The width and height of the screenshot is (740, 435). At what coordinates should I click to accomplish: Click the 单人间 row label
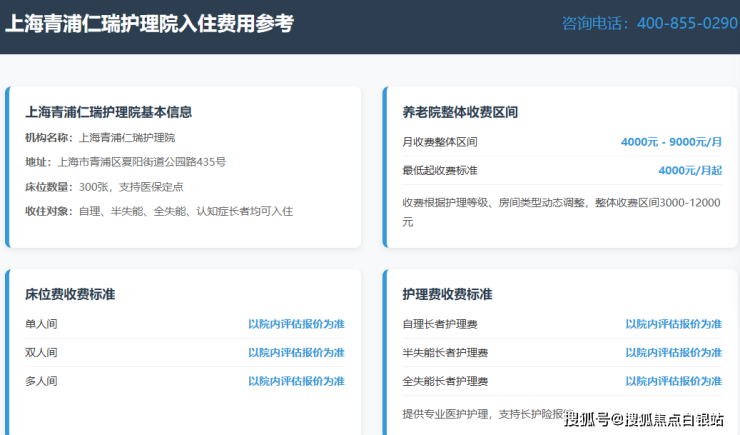point(41,324)
